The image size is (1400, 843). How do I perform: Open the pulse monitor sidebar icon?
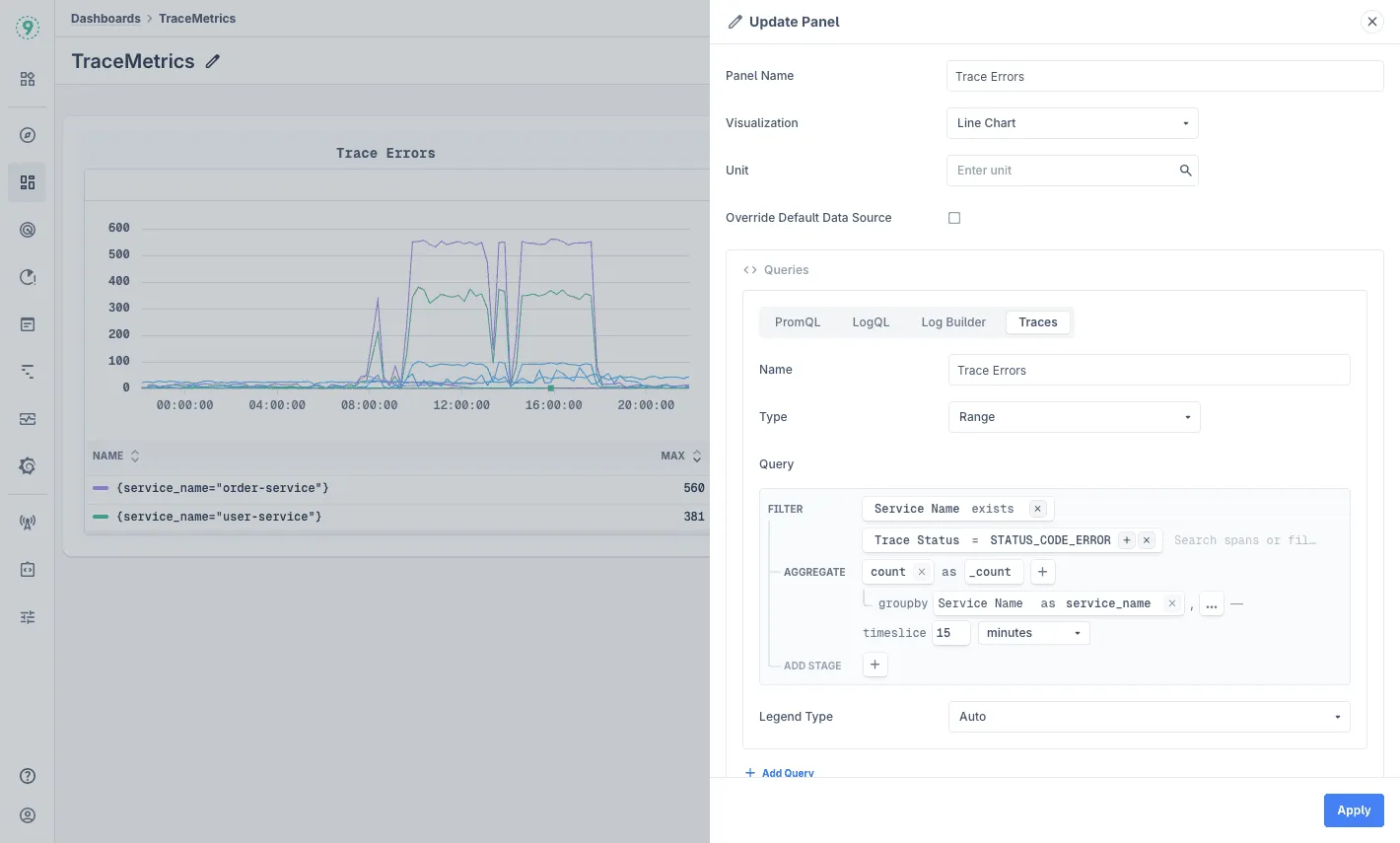pos(28,419)
